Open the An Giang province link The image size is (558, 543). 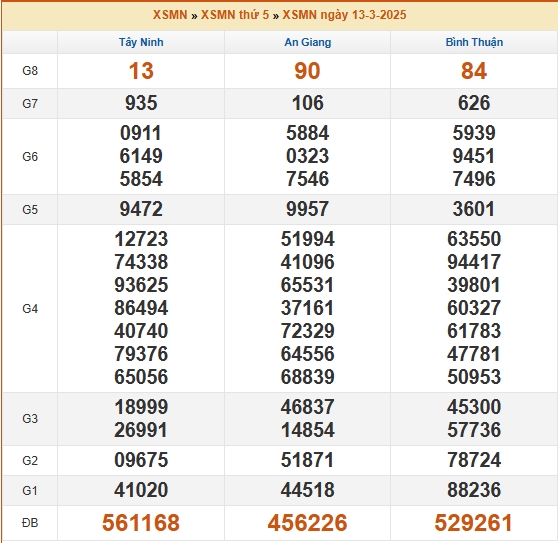point(307,42)
